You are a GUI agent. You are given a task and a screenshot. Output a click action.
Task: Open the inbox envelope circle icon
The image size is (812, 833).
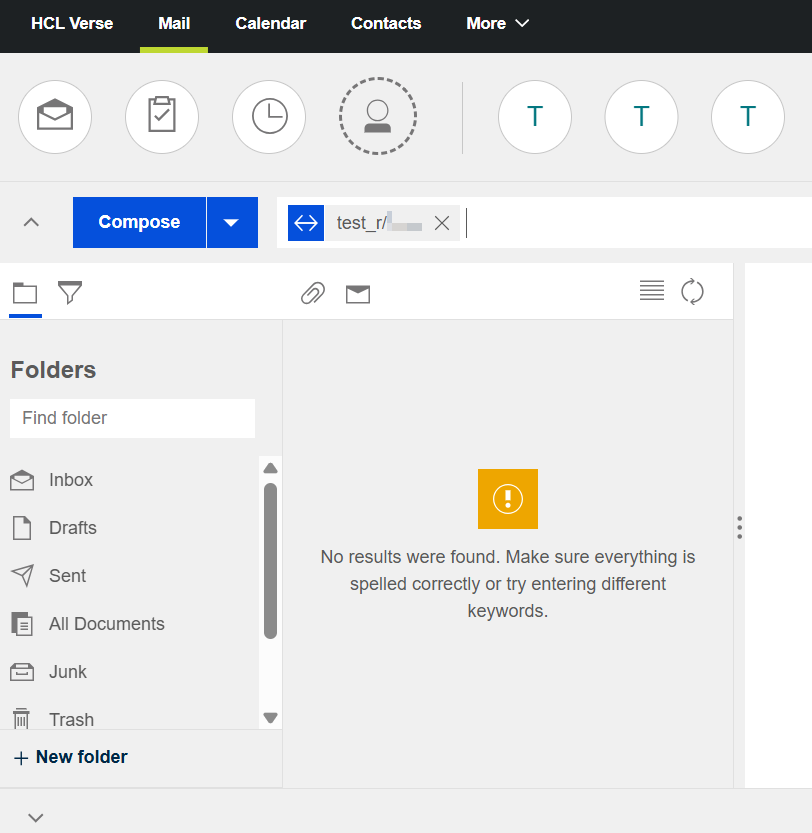pos(55,117)
